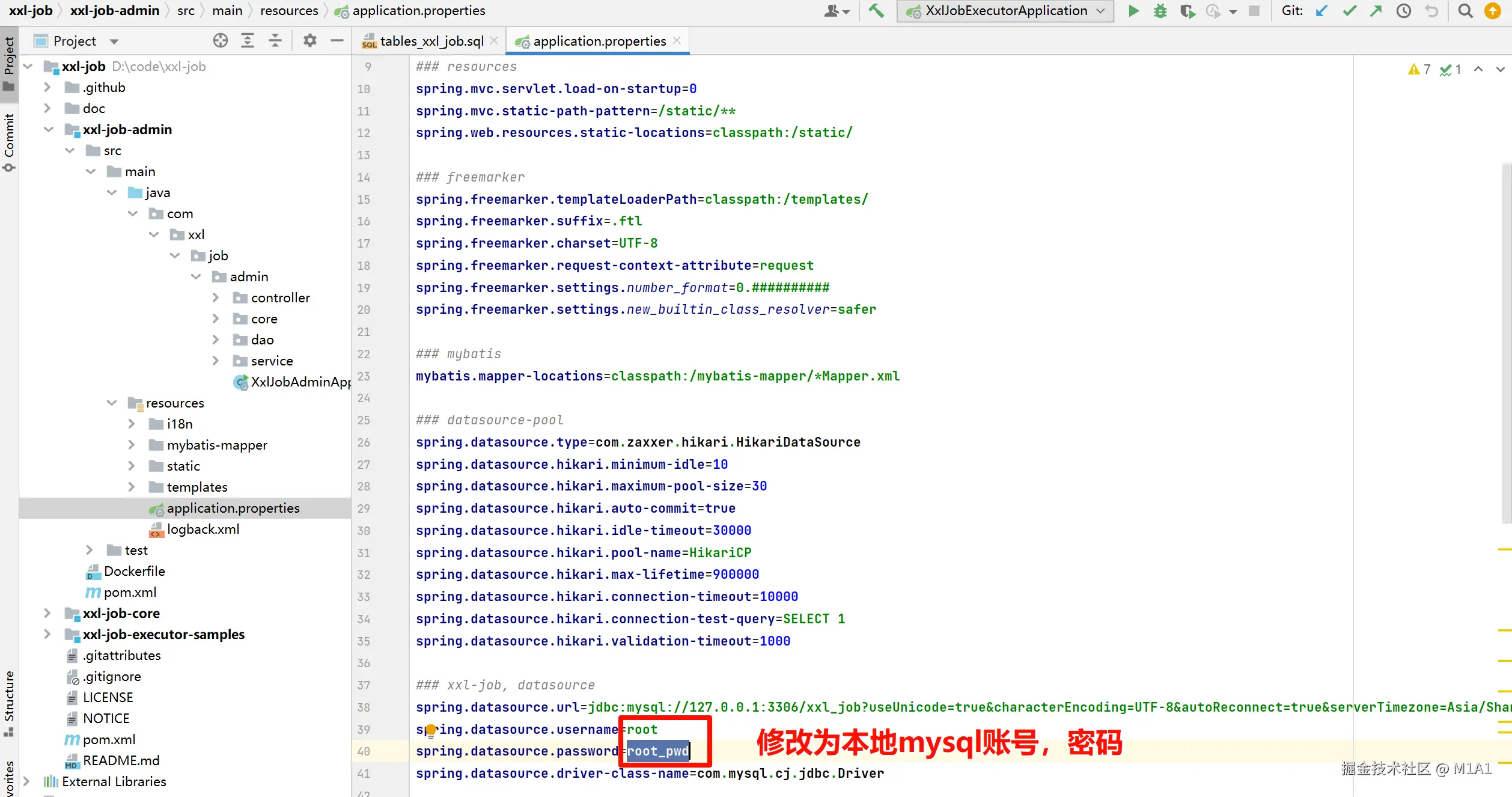Select logback.xml in project tree

tap(203, 529)
